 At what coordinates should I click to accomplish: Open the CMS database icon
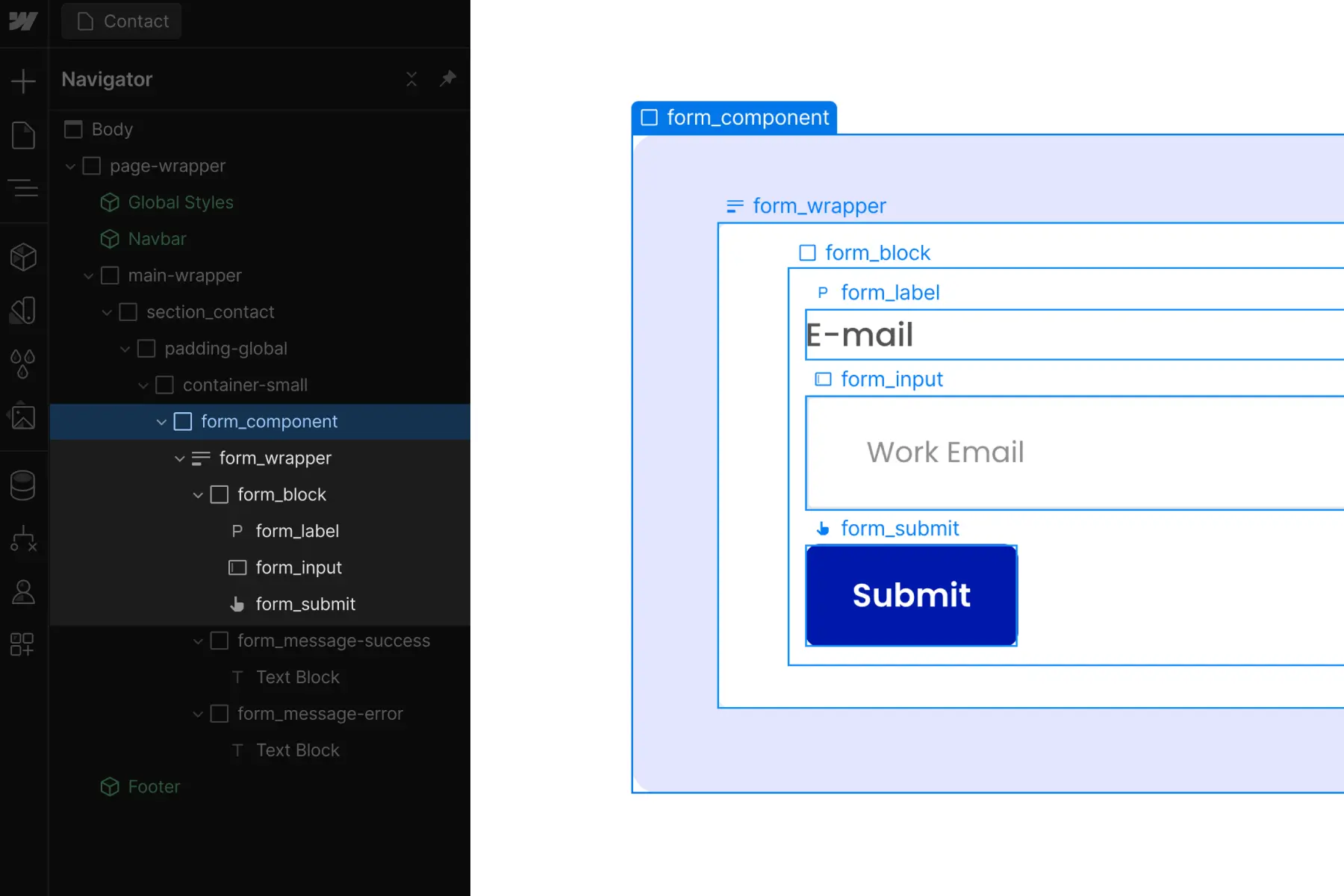point(23,485)
